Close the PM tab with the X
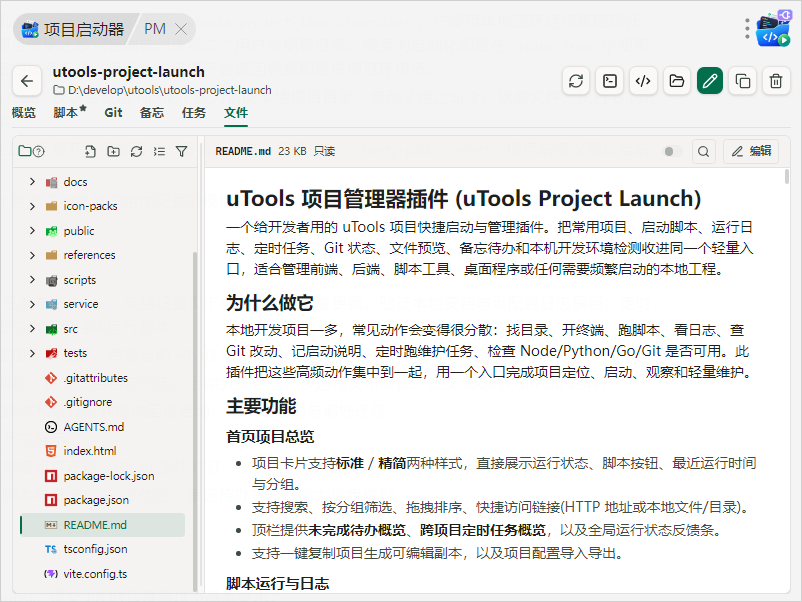This screenshot has height=602, width=802. [x=181, y=29]
